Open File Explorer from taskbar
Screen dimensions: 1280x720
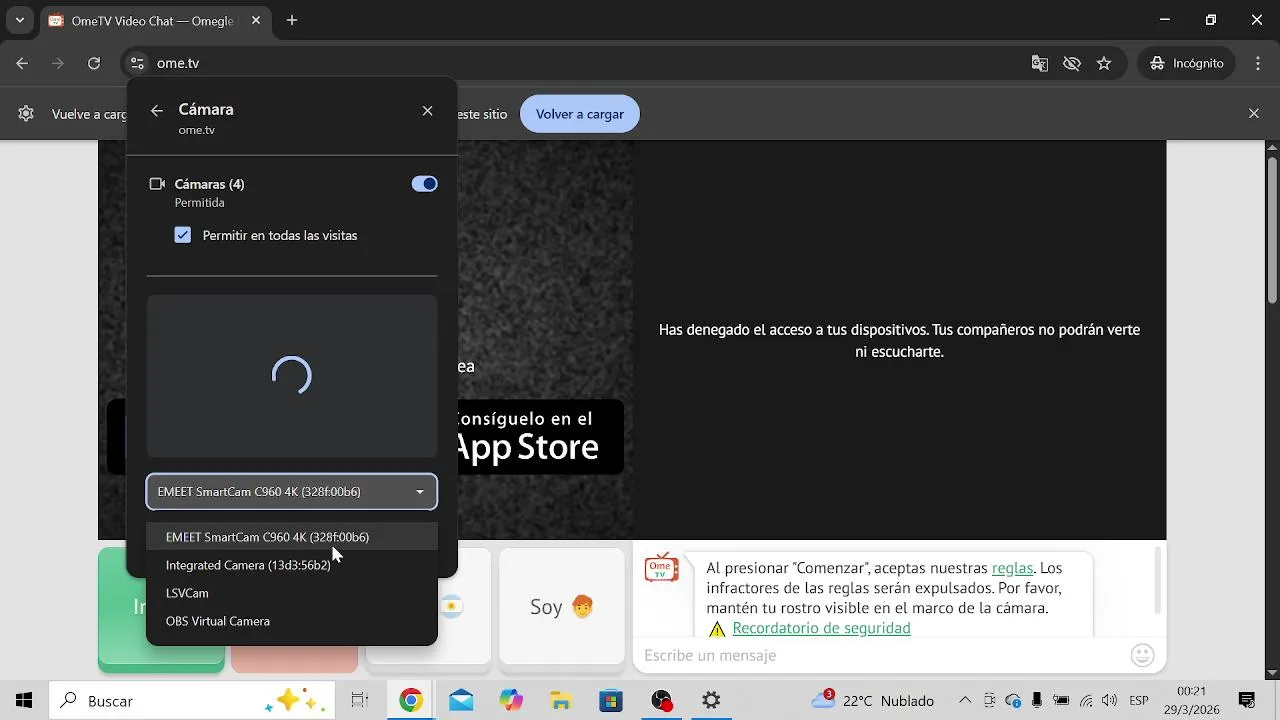click(x=561, y=701)
